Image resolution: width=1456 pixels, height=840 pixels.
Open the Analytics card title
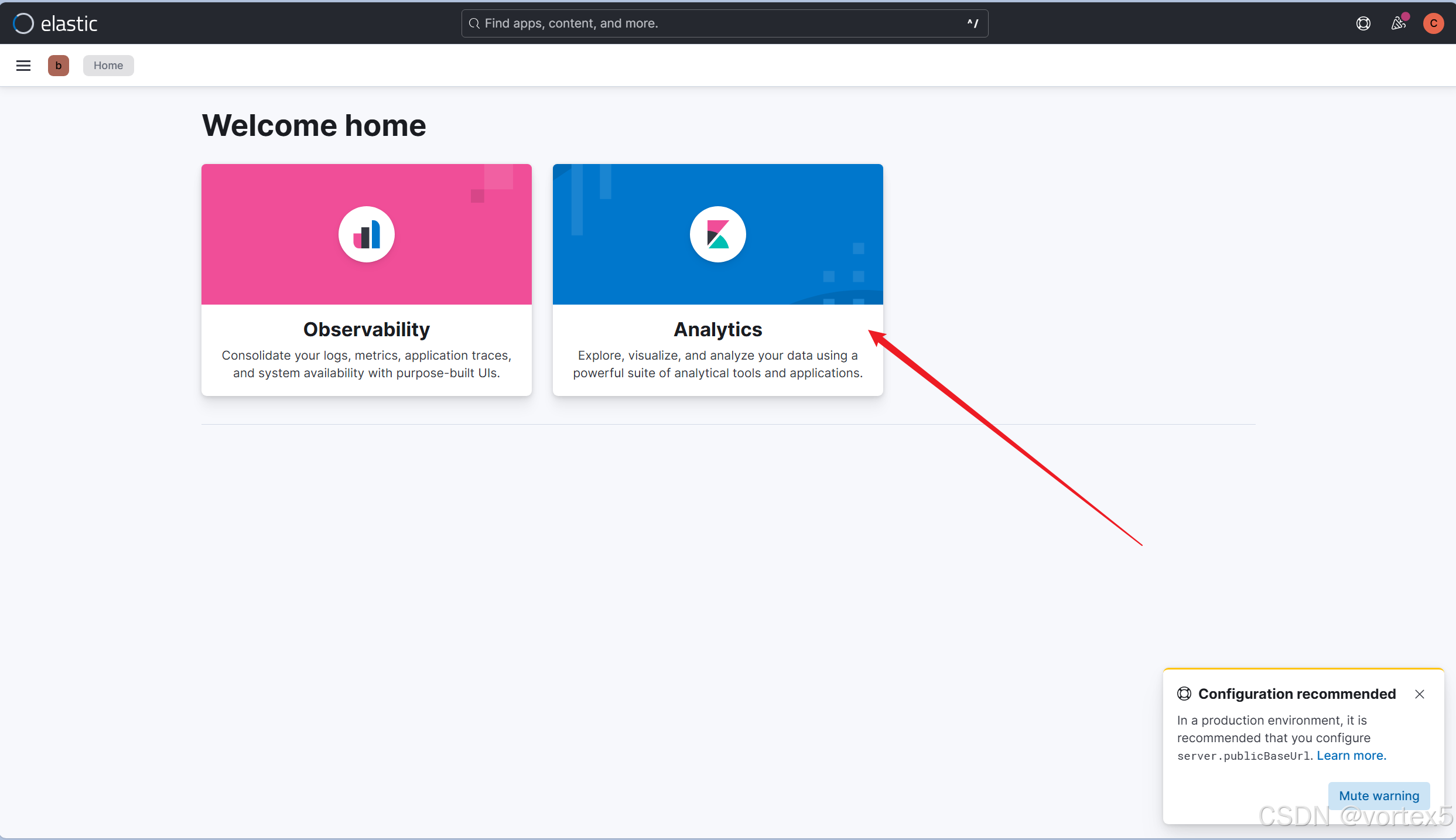pos(718,330)
